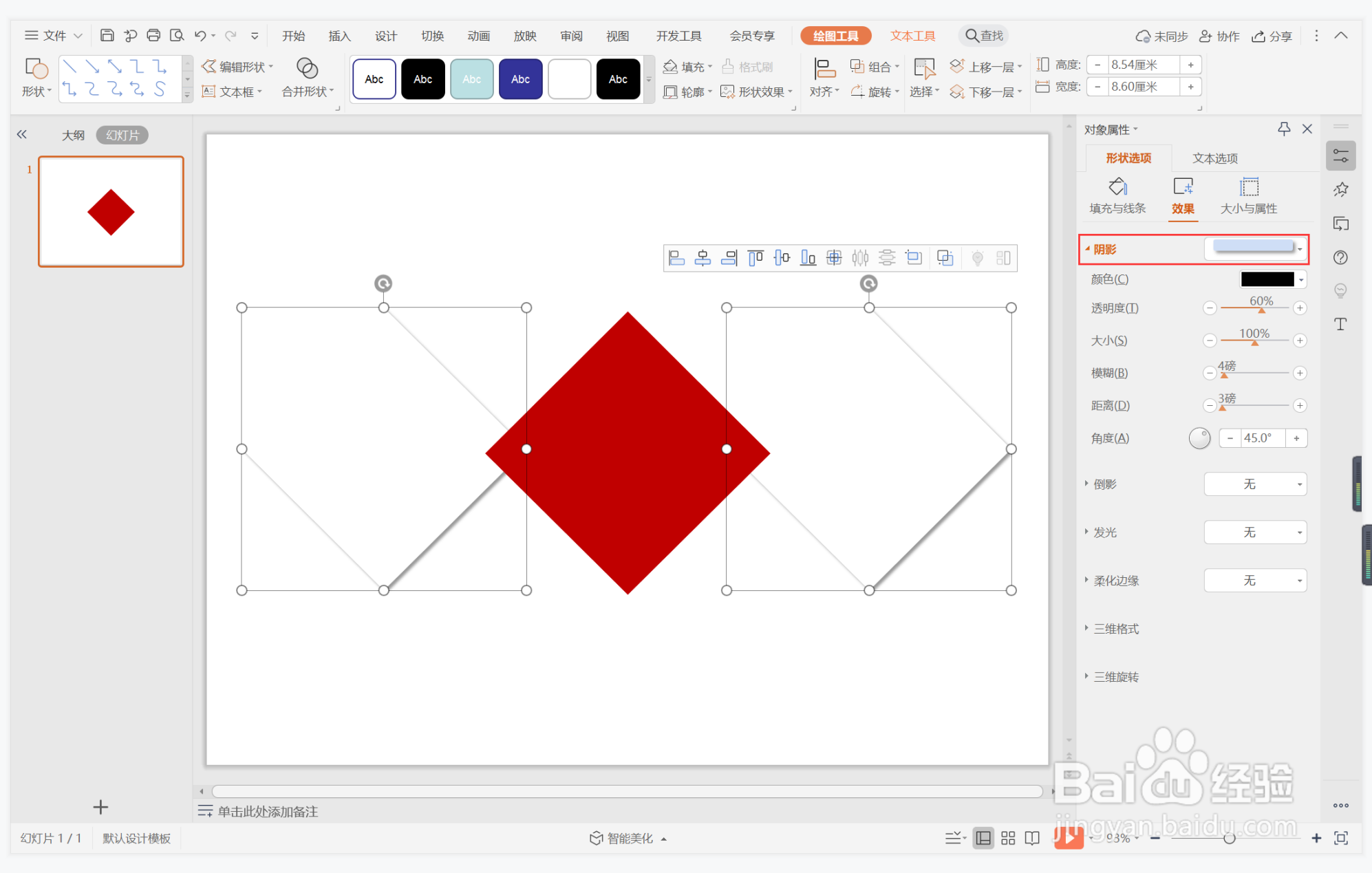1372x873 pixels.
Task: Click the shape height input field
Action: pyautogui.click(x=1144, y=65)
